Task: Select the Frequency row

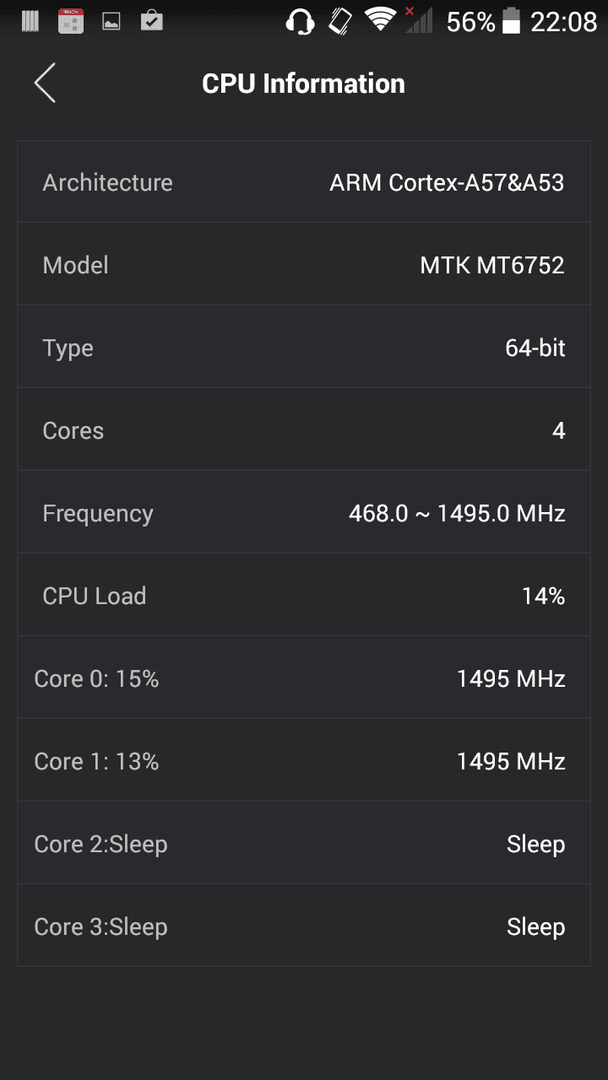Action: click(x=304, y=512)
